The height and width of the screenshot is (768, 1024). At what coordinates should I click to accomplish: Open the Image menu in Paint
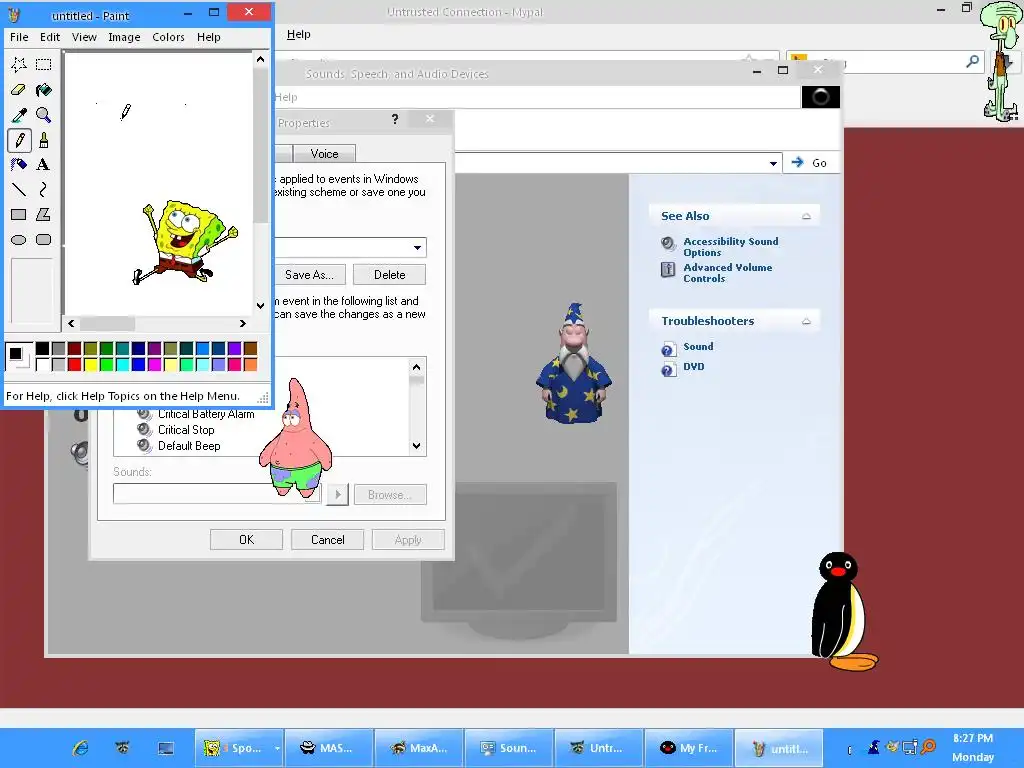tap(124, 37)
